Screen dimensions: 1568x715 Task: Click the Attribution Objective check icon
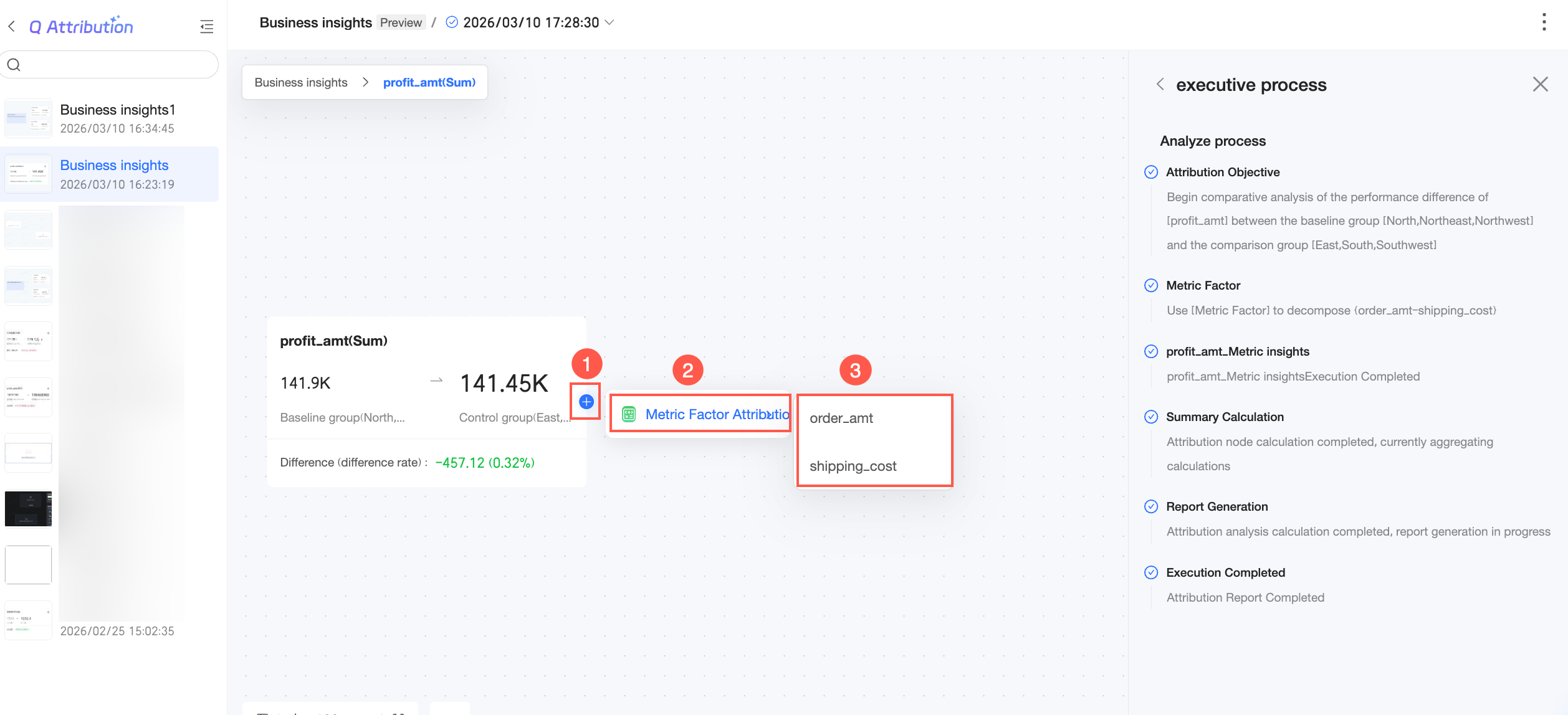pyautogui.click(x=1151, y=172)
